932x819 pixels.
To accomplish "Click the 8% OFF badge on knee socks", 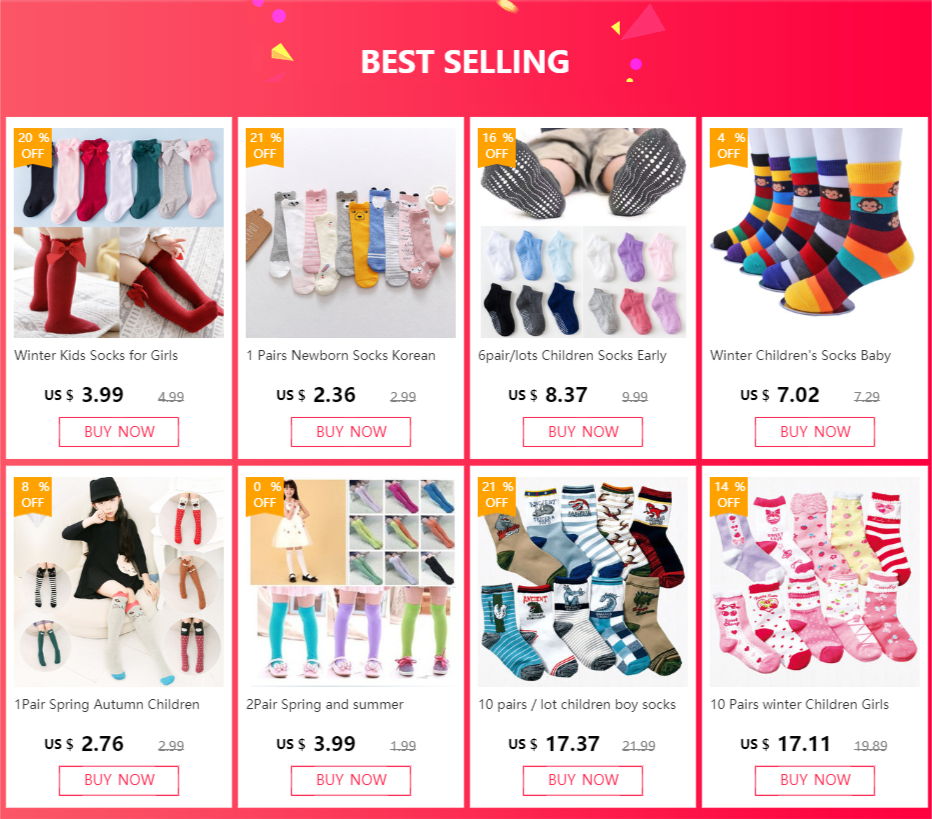I will coord(33,496).
